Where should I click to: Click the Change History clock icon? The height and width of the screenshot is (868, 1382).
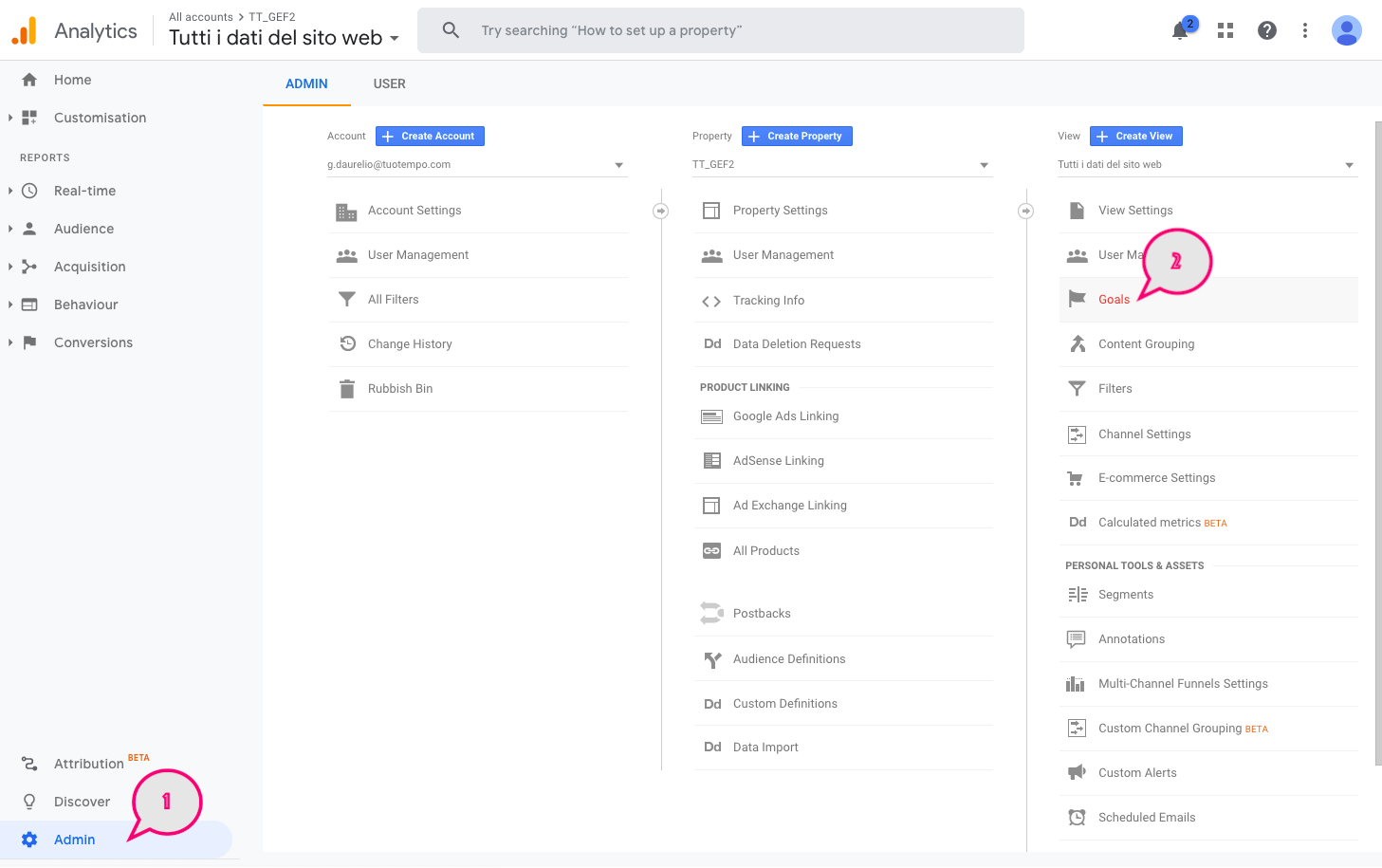tap(347, 343)
